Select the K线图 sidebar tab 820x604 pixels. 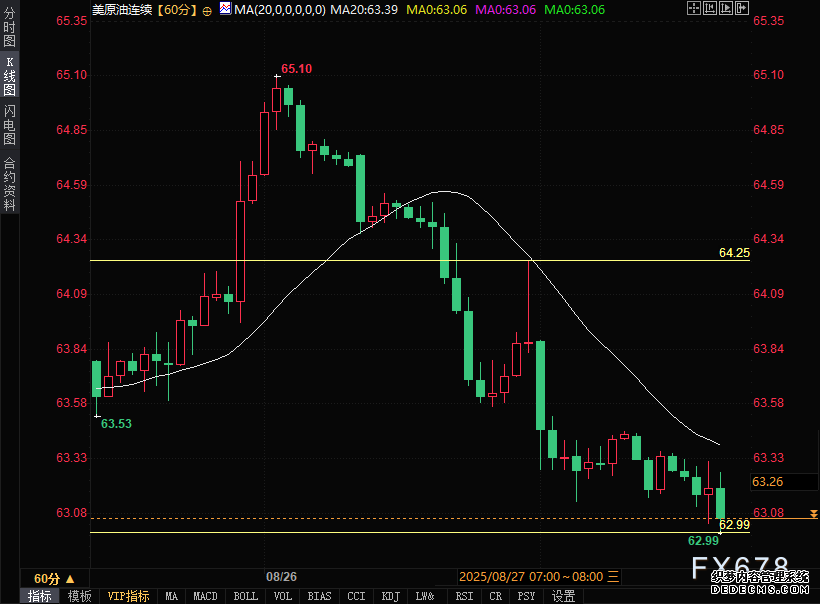click(x=9, y=76)
